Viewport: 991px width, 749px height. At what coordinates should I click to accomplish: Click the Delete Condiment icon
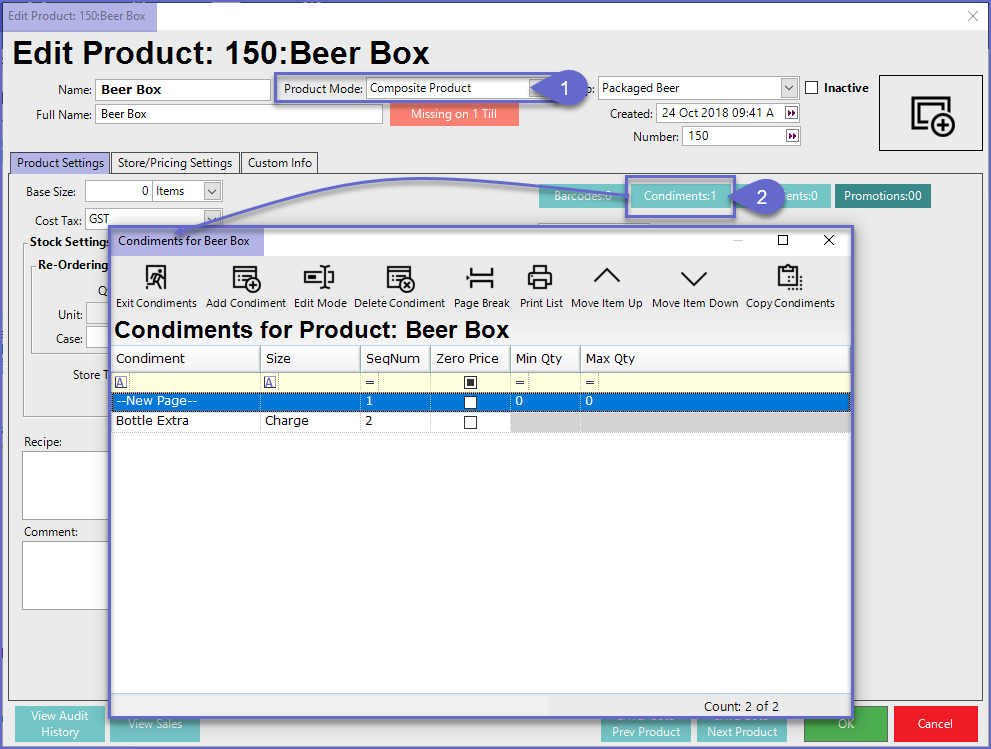(399, 279)
